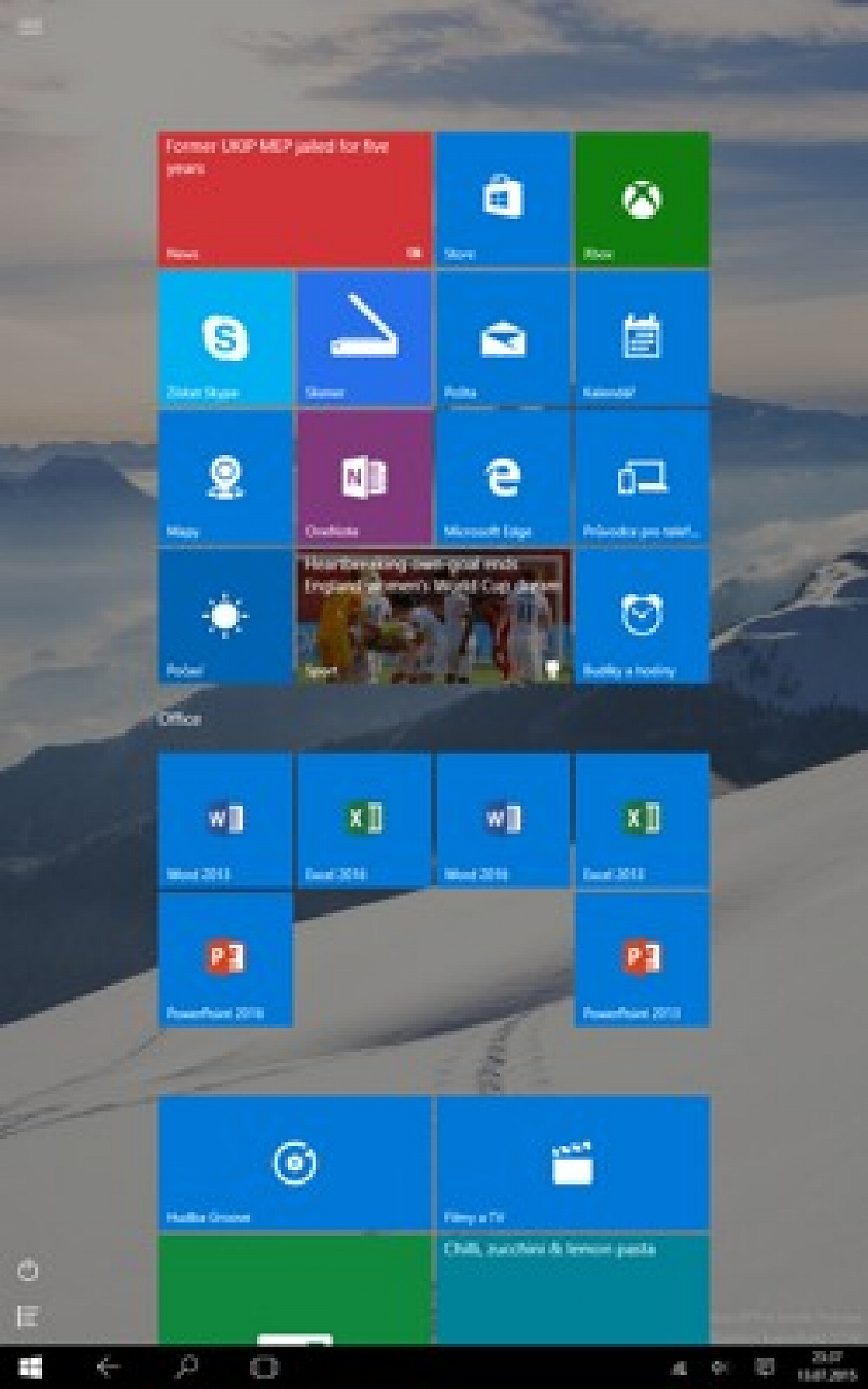Launch the purple OneNote tile

364,477
